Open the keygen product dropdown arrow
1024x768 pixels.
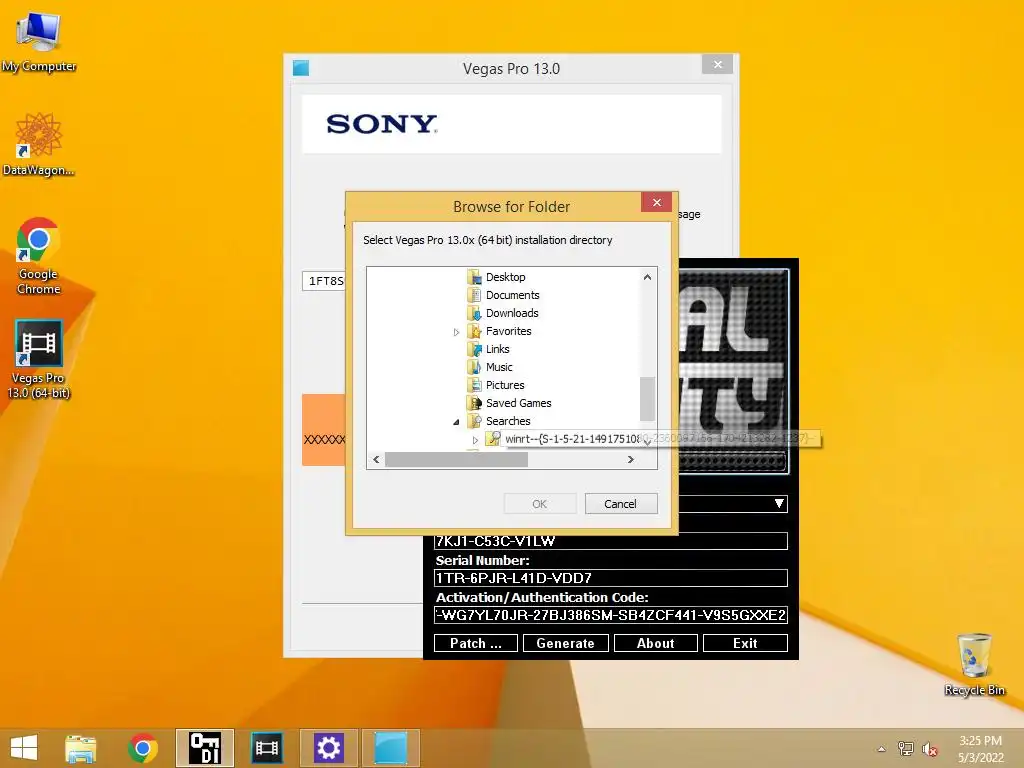click(x=778, y=504)
